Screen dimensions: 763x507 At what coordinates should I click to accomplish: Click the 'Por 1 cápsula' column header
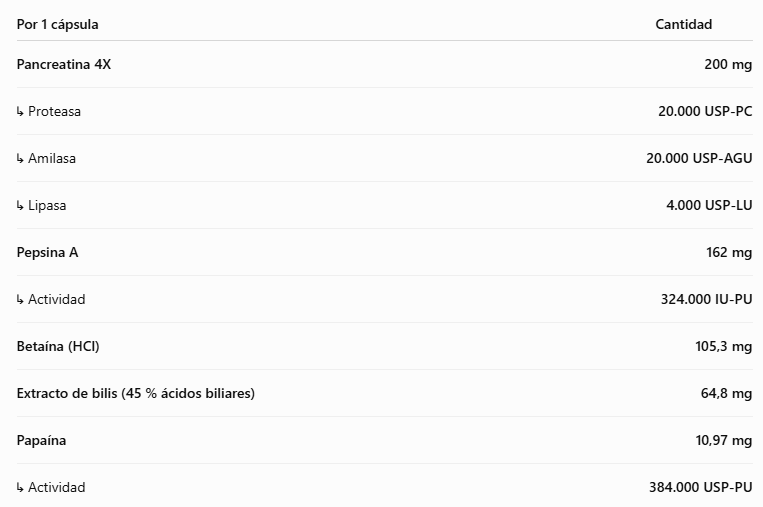coord(57,24)
